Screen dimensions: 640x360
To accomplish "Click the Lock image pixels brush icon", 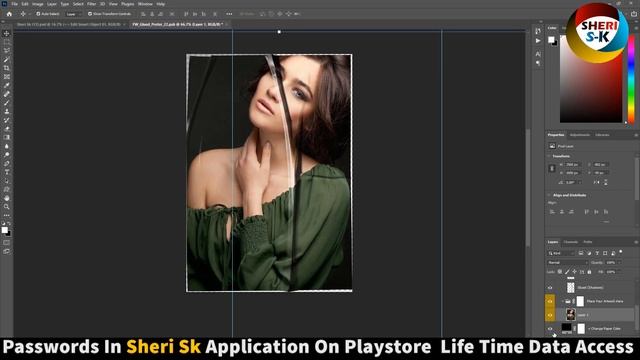I will click(567, 272).
